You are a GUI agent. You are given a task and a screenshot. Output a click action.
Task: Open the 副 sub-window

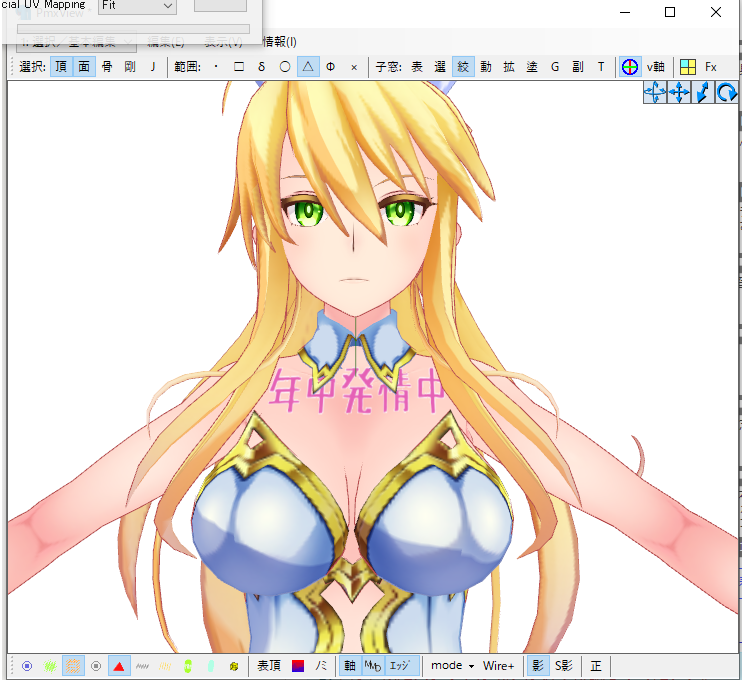578,67
